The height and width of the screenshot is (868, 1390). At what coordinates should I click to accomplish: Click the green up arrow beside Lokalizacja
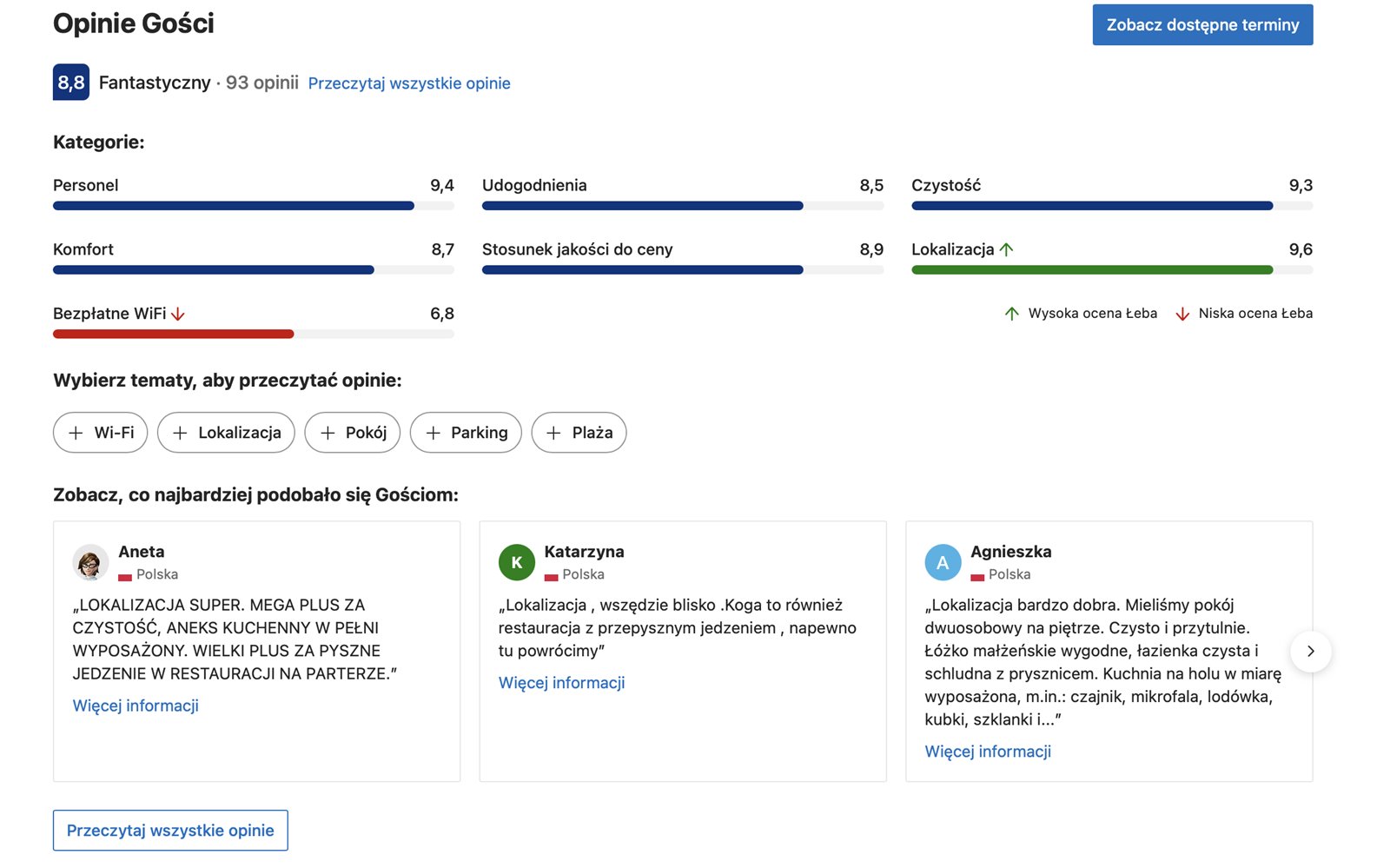pos(1007,249)
